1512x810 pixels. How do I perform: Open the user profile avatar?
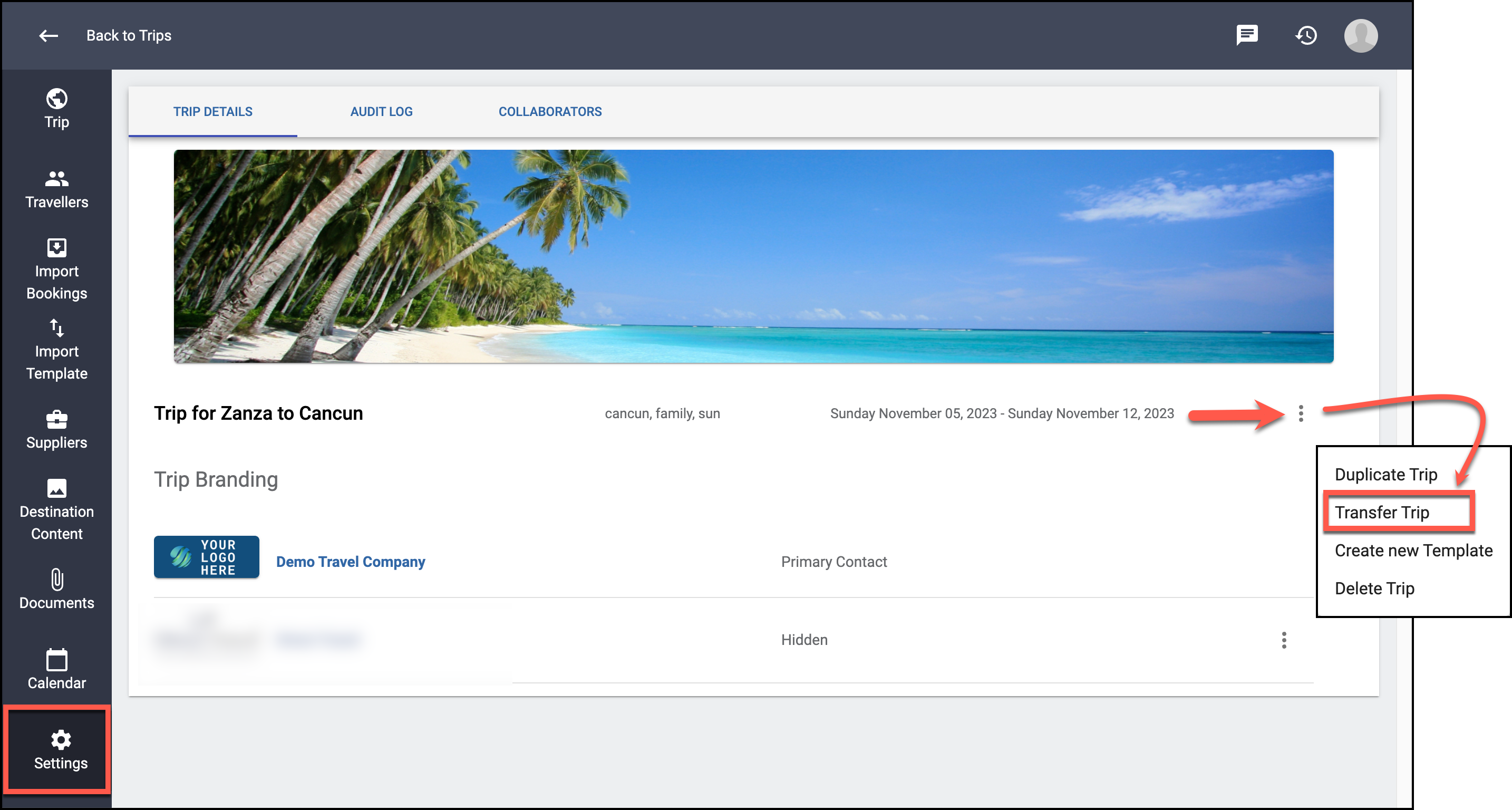pos(1361,35)
